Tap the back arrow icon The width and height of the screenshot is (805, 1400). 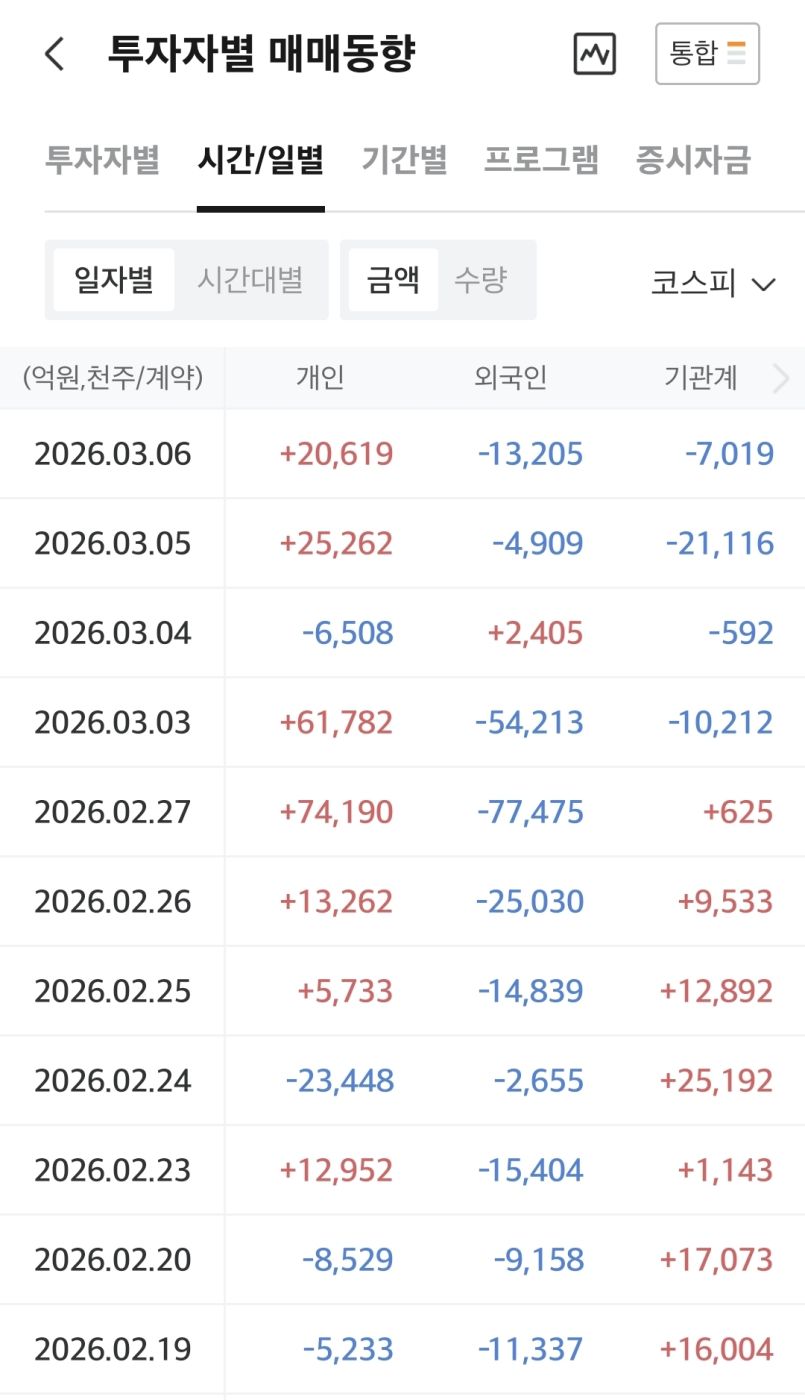pos(55,54)
